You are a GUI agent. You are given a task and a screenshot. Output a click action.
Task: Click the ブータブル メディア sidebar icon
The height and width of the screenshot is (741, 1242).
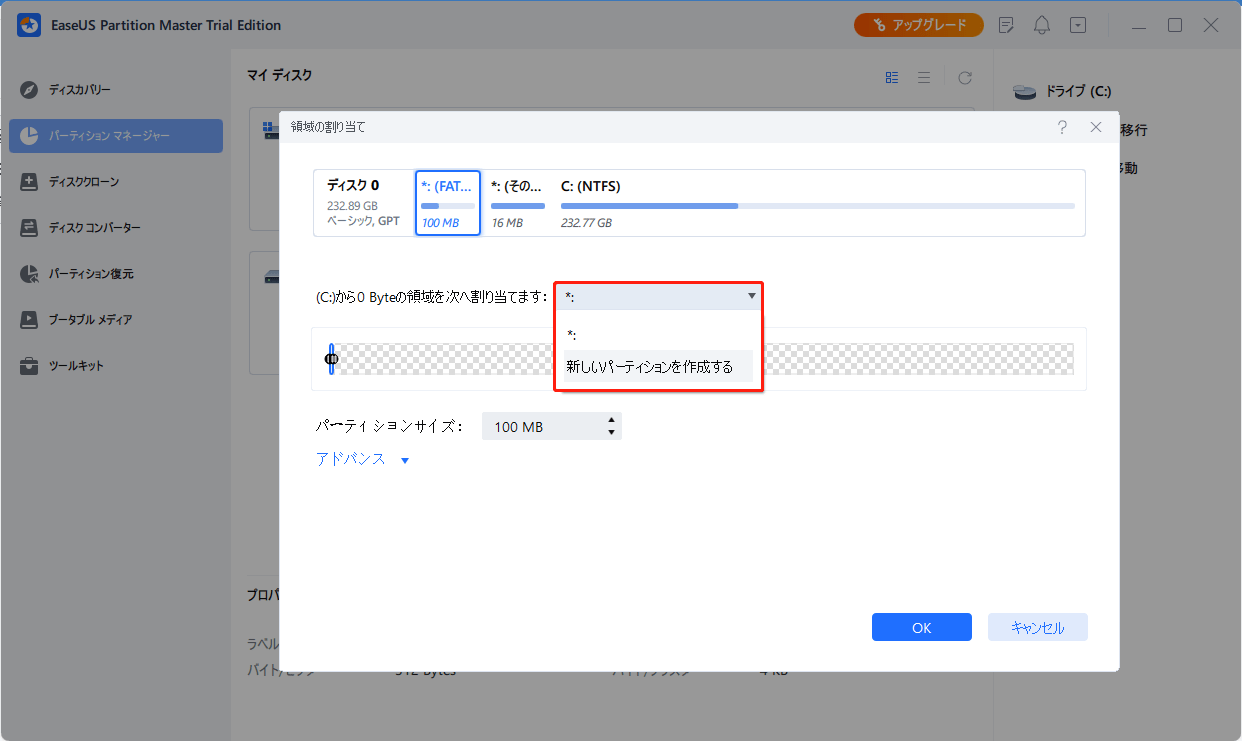(30, 320)
